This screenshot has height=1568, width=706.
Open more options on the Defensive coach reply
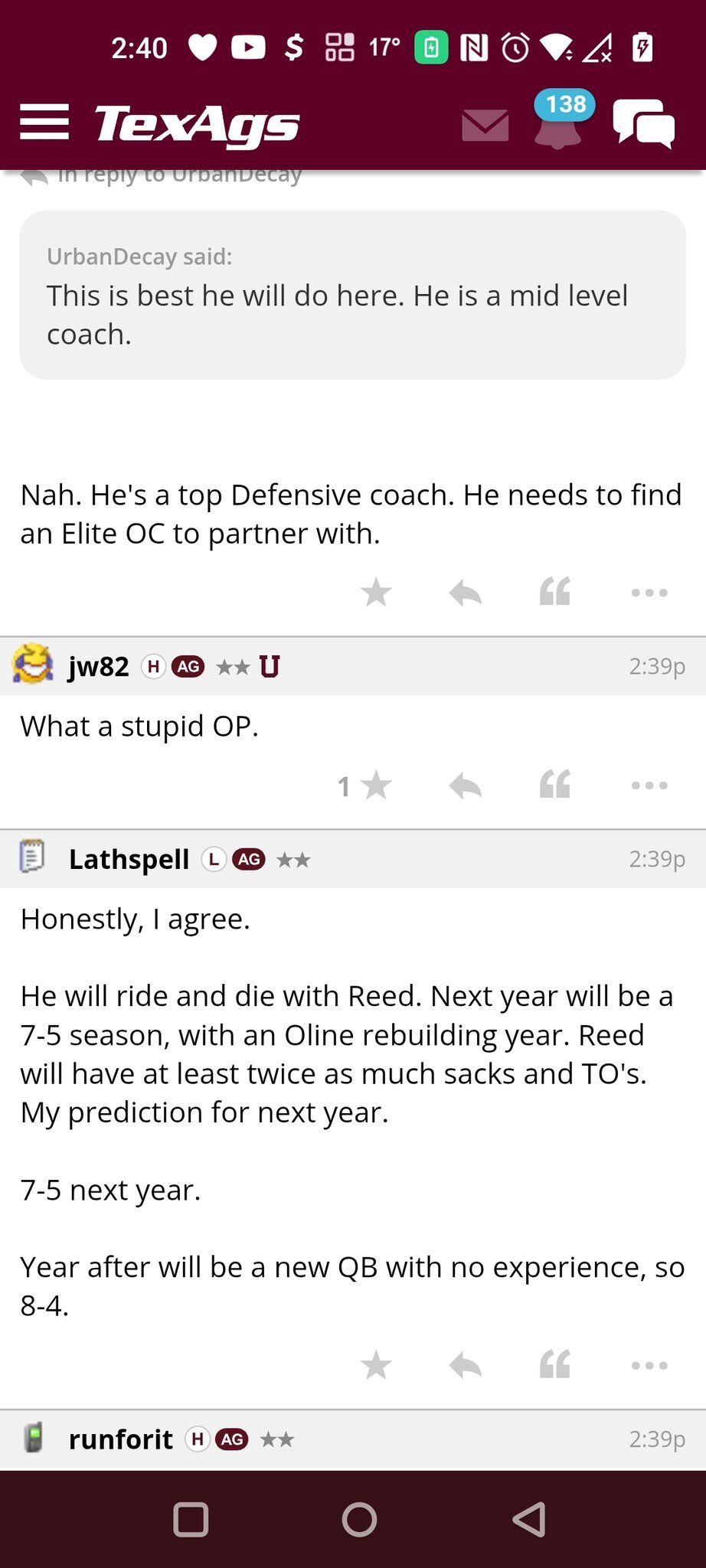click(649, 593)
